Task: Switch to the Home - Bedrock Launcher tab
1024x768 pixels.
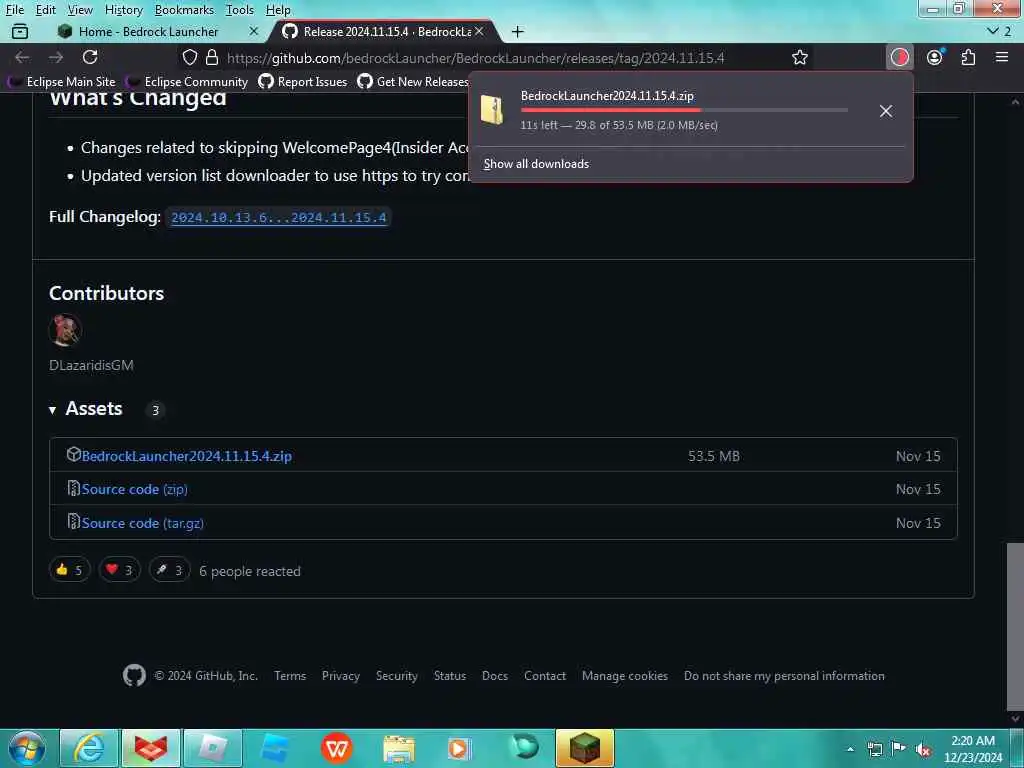Action: (148, 31)
